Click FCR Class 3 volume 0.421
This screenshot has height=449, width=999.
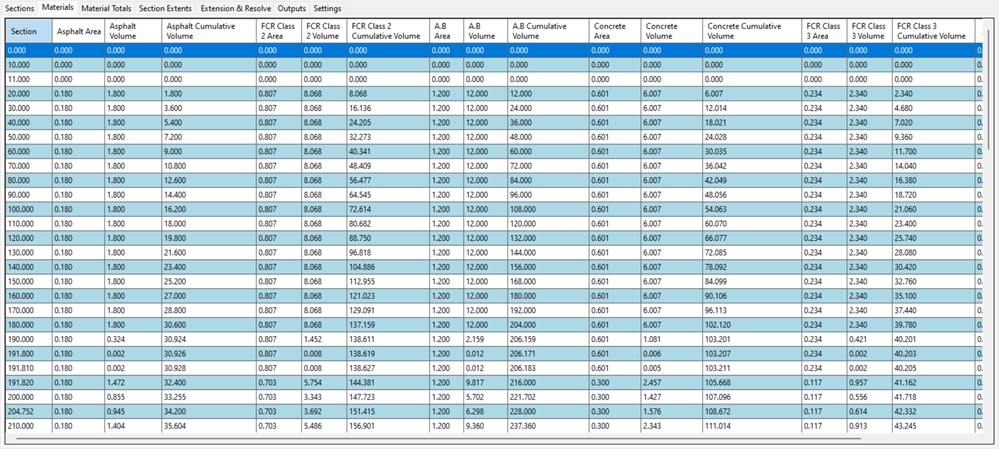pyautogui.click(x=870, y=339)
